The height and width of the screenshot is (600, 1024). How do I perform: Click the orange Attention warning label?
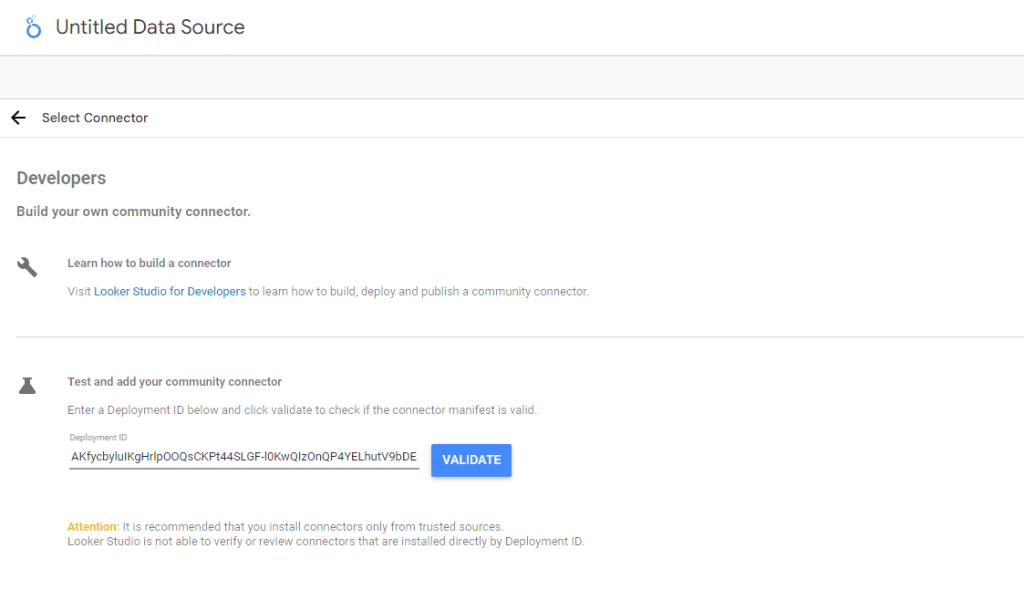pyautogui.click(x=91, y=526)
